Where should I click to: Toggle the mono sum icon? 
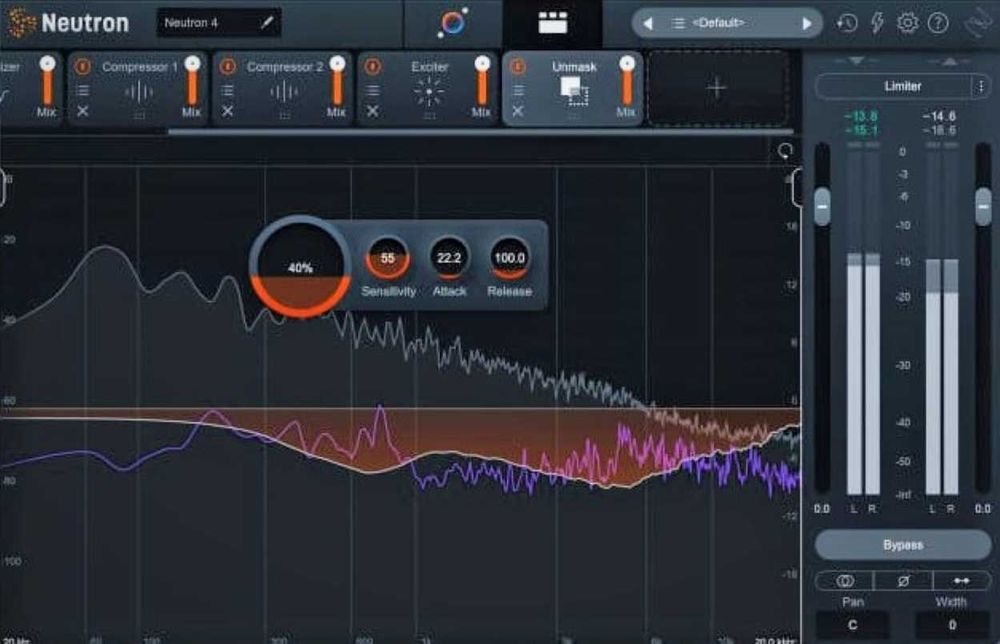pos(845,581)
